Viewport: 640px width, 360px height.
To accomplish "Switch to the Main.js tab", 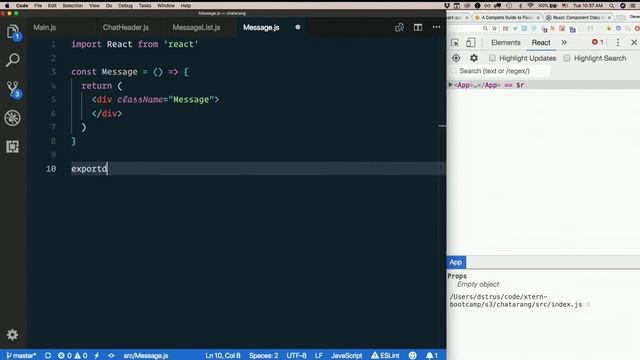I will coord(44,27).
